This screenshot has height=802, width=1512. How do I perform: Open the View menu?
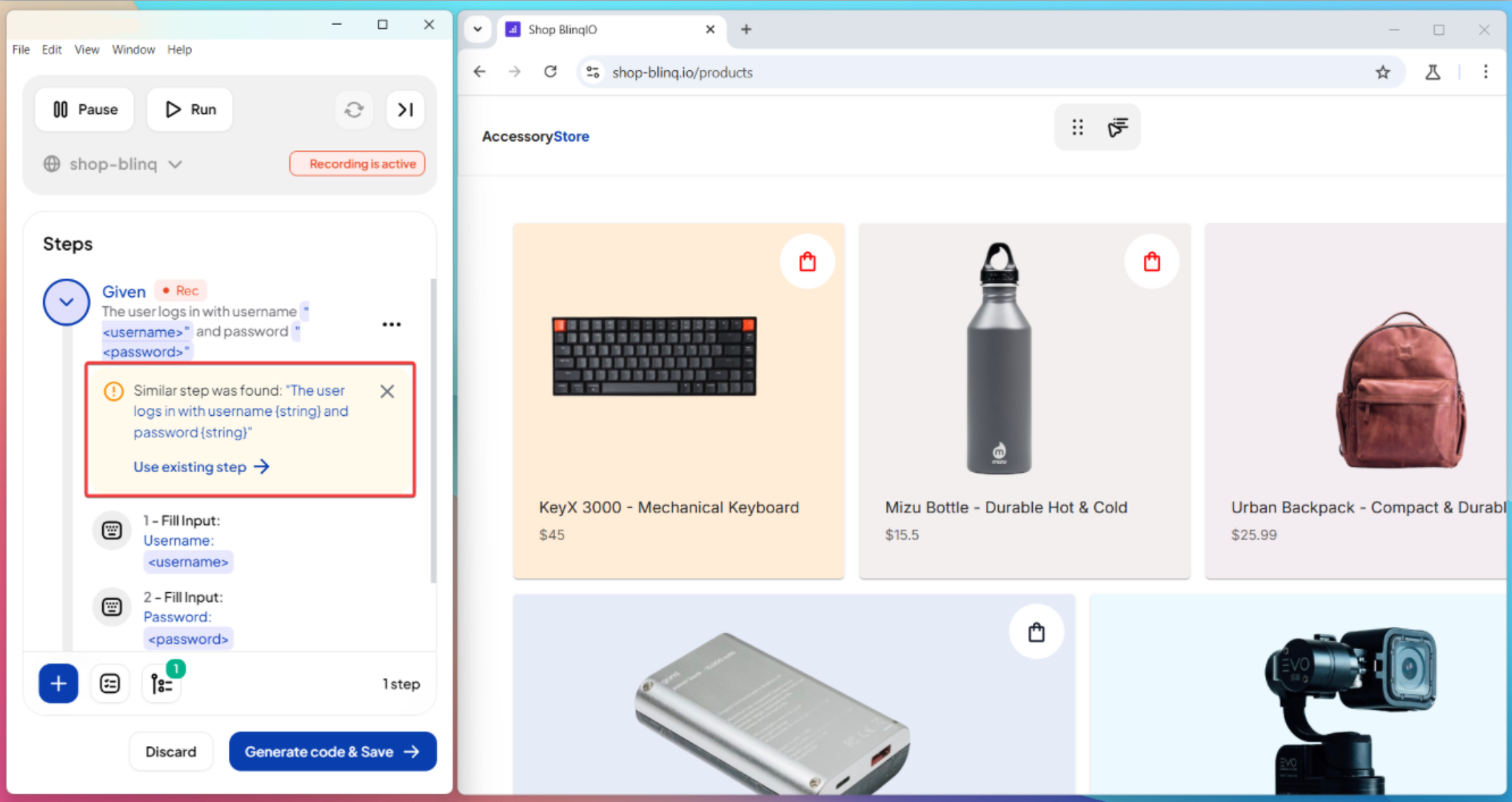pos(86,50)
